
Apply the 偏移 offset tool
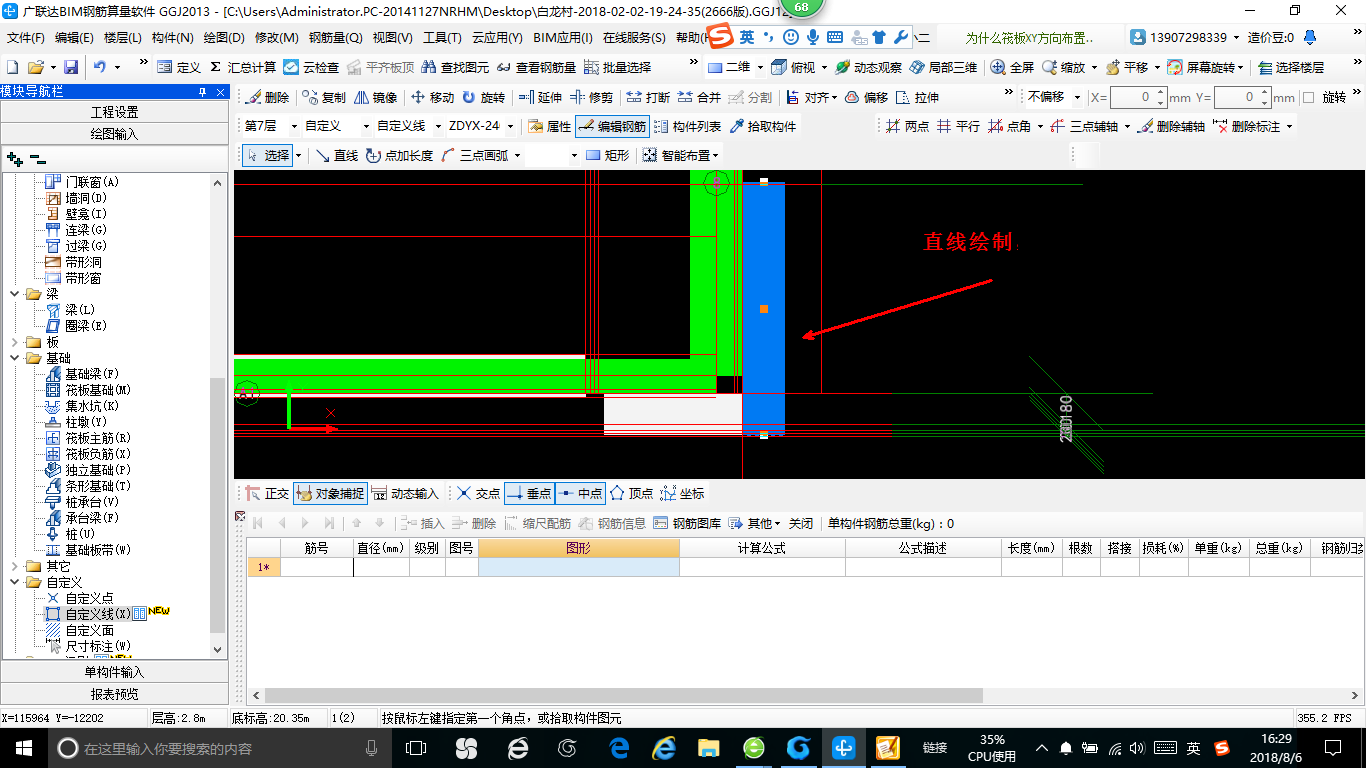tap(866, 97)
